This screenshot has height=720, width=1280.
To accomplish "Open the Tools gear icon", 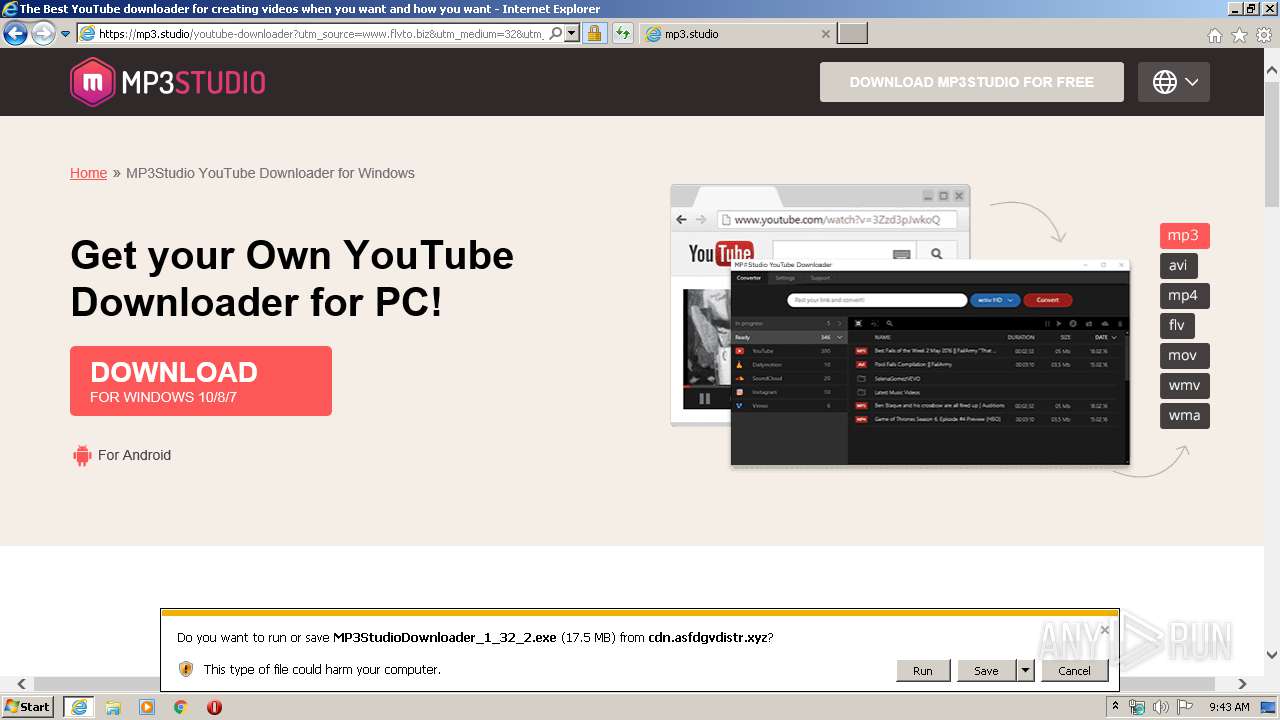I will pos(1264,35).
